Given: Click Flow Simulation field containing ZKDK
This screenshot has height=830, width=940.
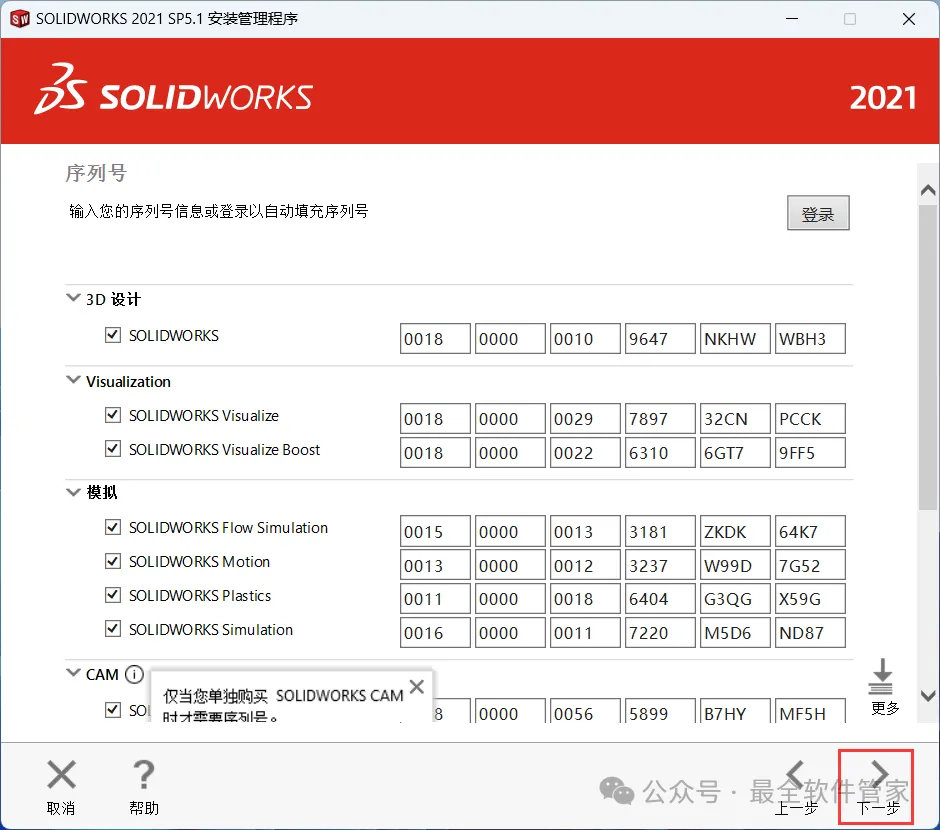Looking at the screenshot, I should pyautogui.click(x=735, y=531).
